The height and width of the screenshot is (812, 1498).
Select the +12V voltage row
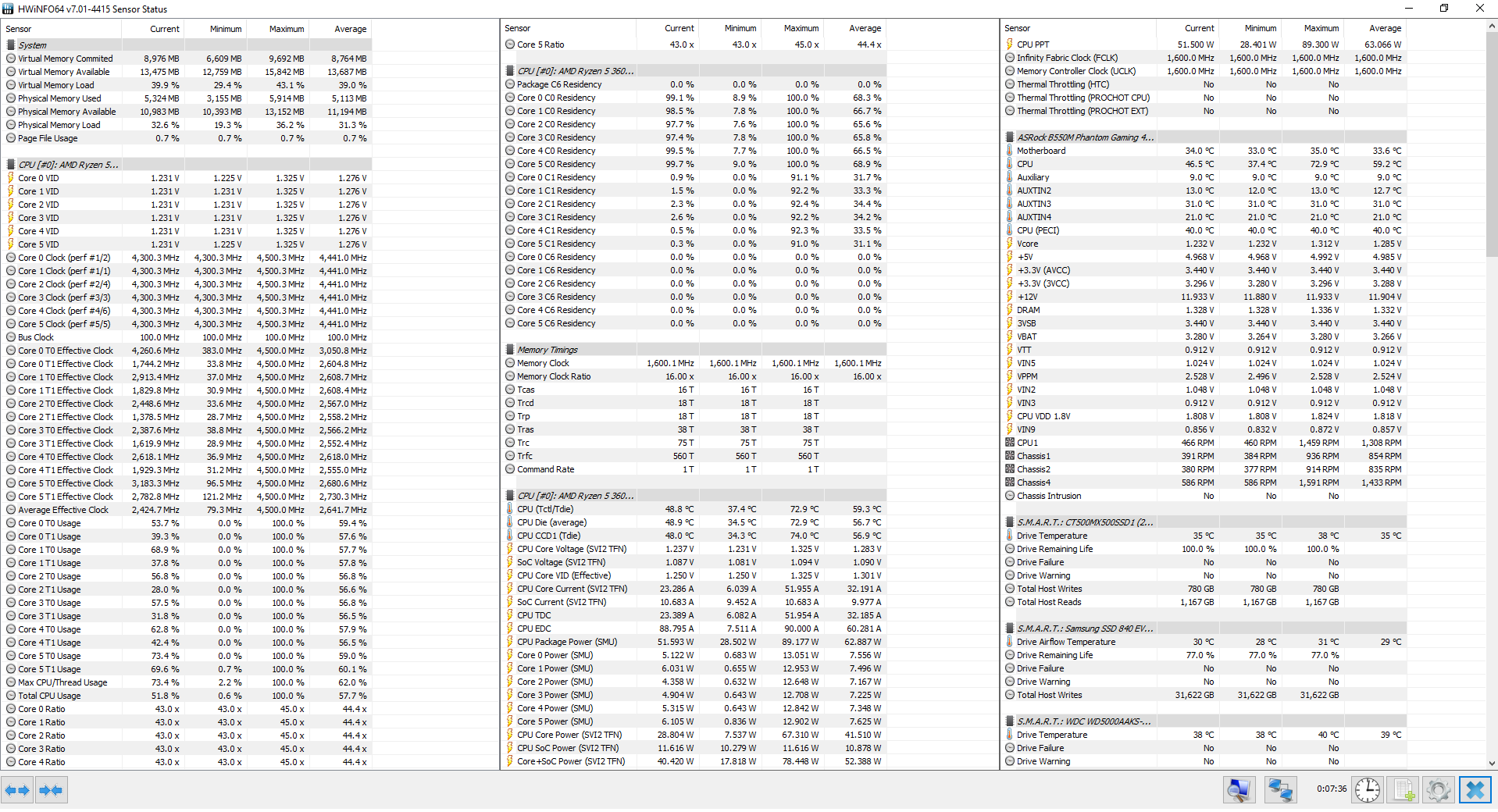coord(1204,297)
